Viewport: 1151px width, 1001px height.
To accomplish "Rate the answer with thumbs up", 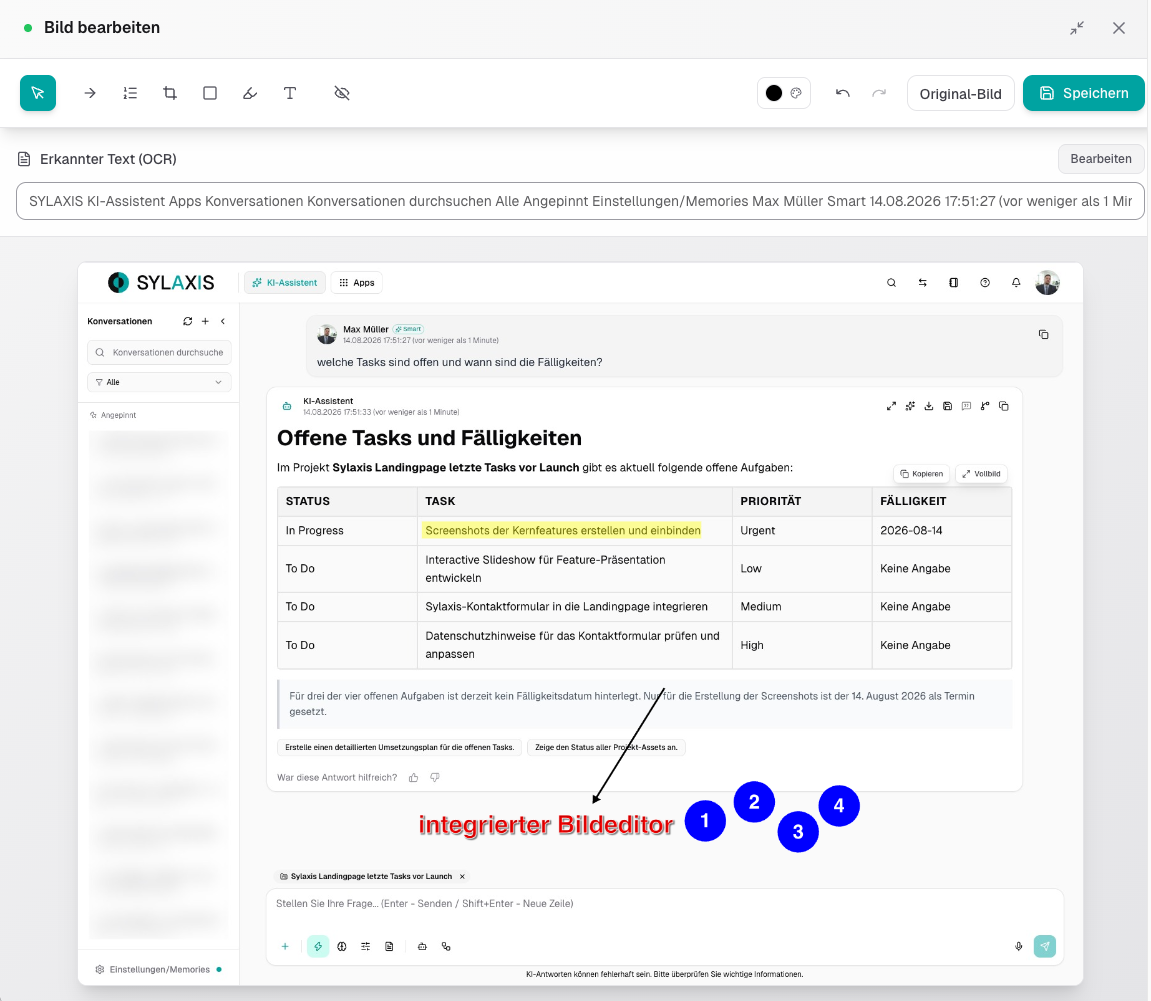I will tap(413, 778).
